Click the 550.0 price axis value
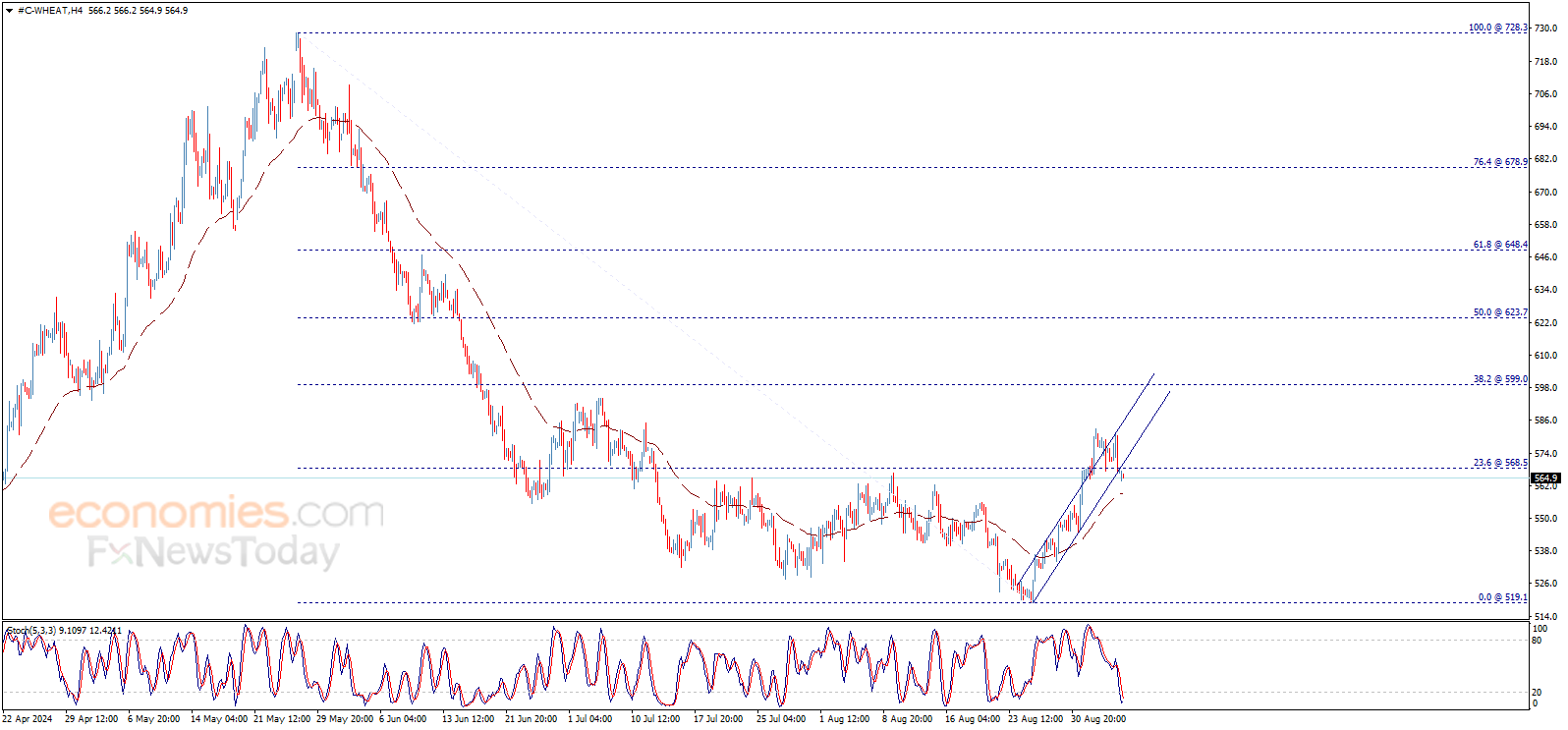Viewport: 1568px width, 730px height. click(x=1545, y=519)
